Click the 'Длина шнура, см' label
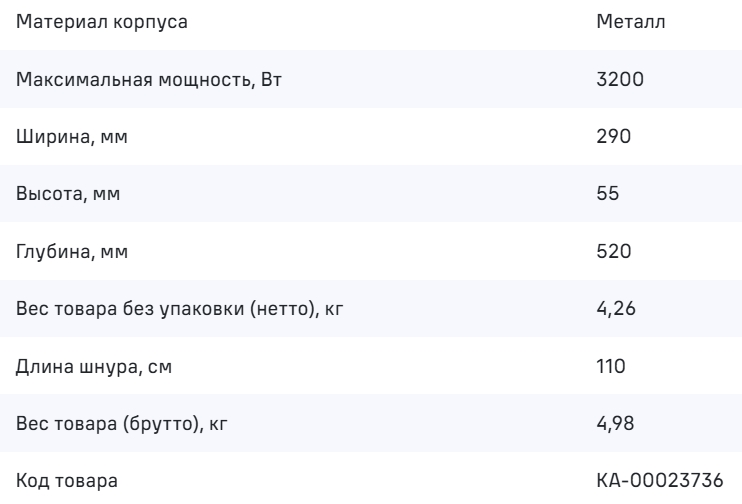 pyautogui.click(x=90, y=368)
